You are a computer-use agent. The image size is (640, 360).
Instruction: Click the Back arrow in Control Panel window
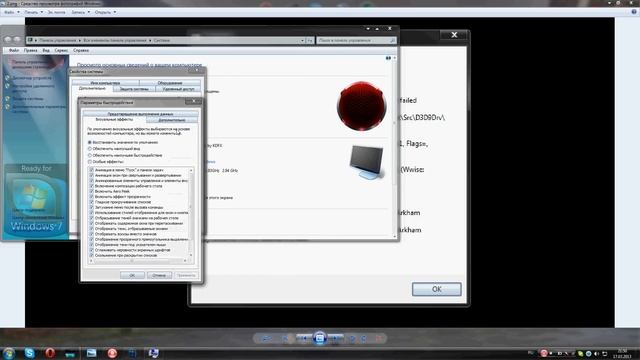(x=8, y=40)
